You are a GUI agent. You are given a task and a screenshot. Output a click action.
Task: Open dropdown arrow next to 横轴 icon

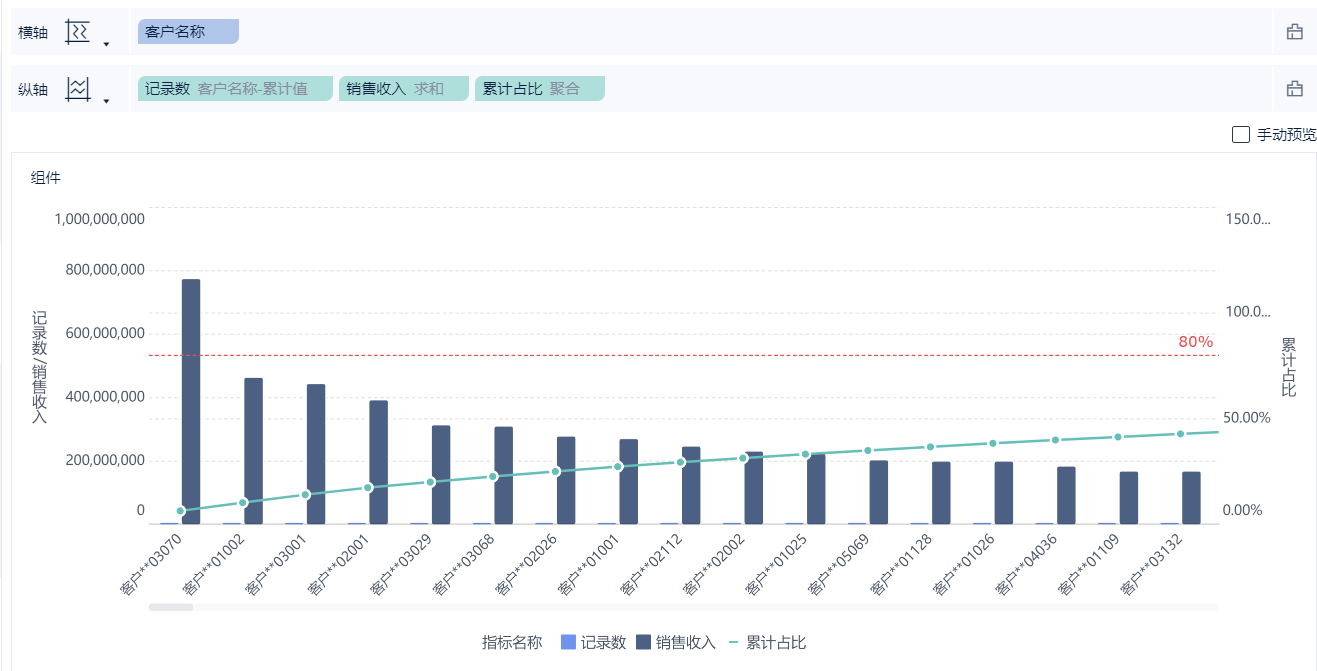point(106,44)
